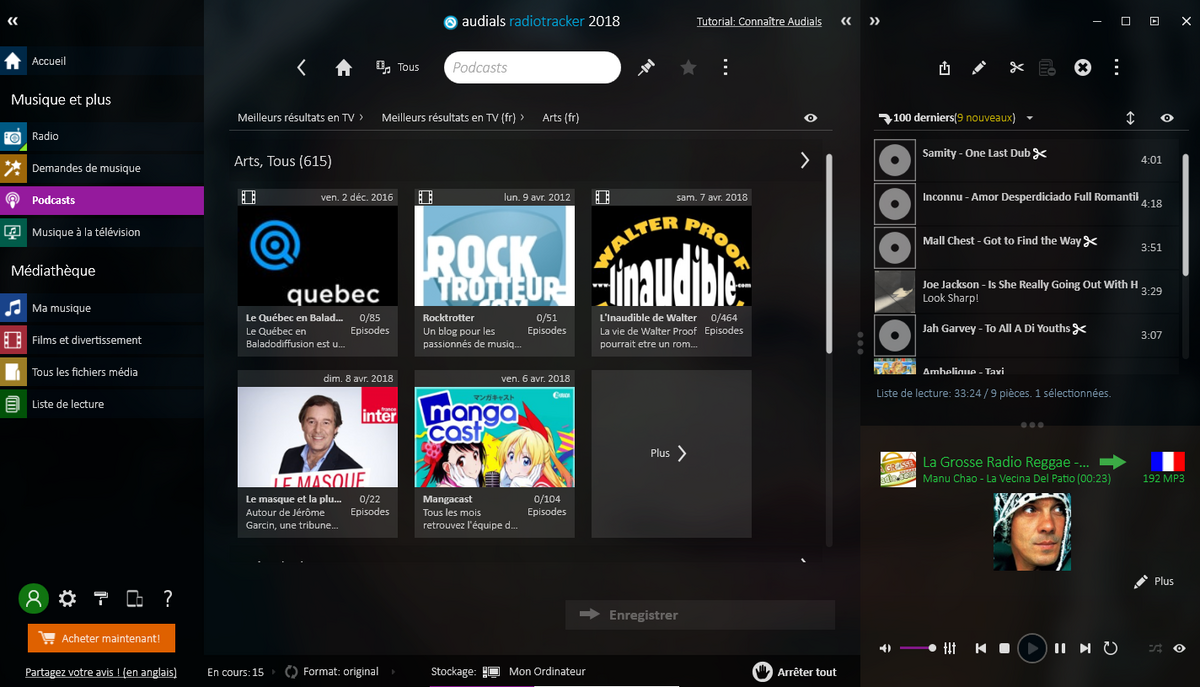Click Arrêter tout button
This screenshot has width=1200, height=687.
[x=795, y=672]
